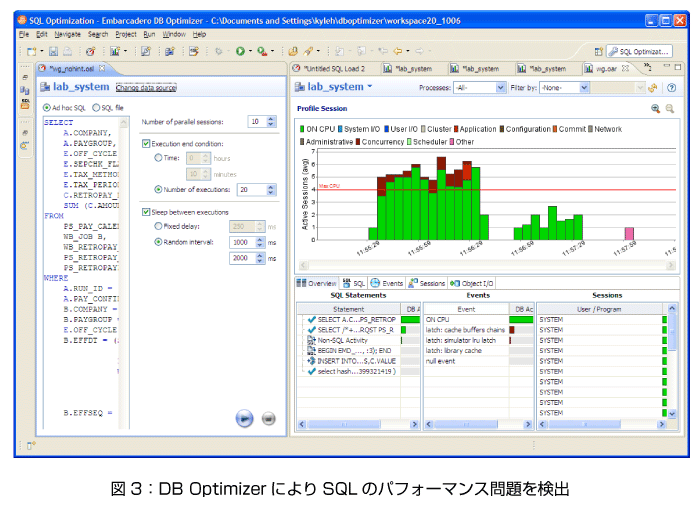Click the refresh icon beside filter boxes

coord(653,88)
